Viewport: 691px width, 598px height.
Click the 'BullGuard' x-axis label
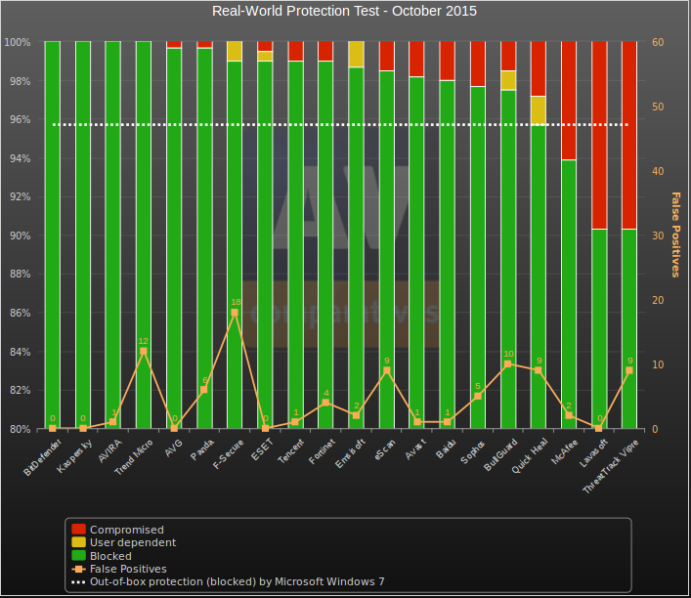pyautogui.click(x=501, y=455)
